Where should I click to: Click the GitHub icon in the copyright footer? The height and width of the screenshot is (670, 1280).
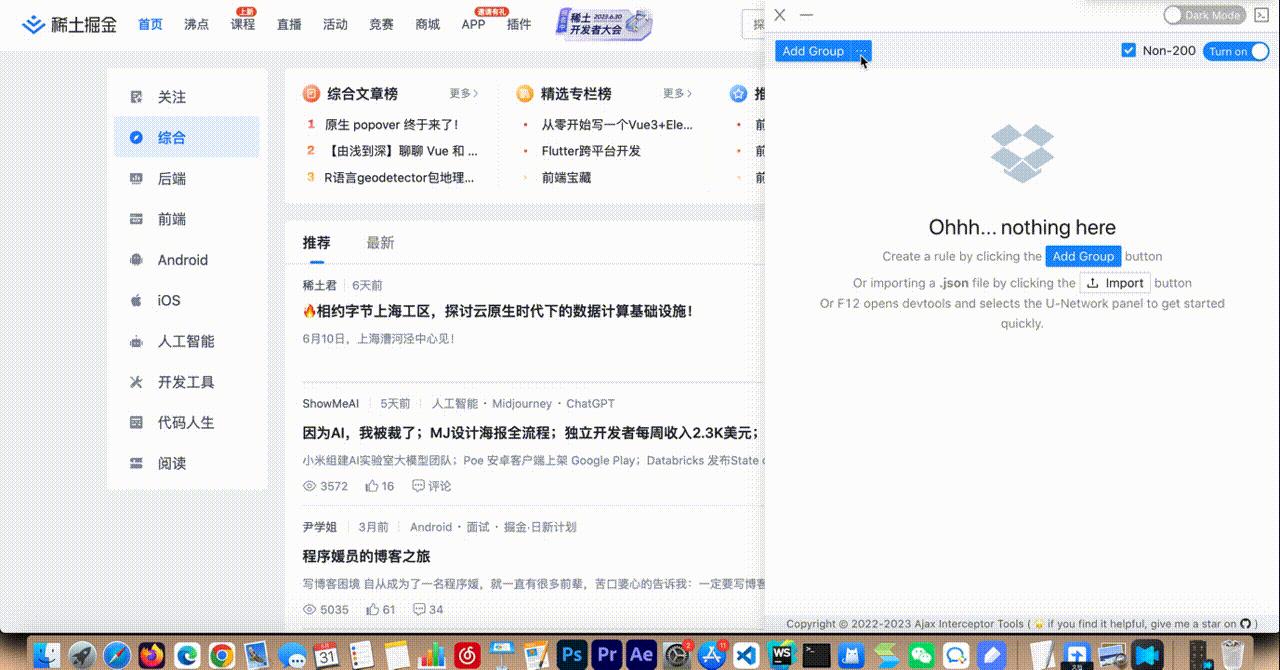1247,623
